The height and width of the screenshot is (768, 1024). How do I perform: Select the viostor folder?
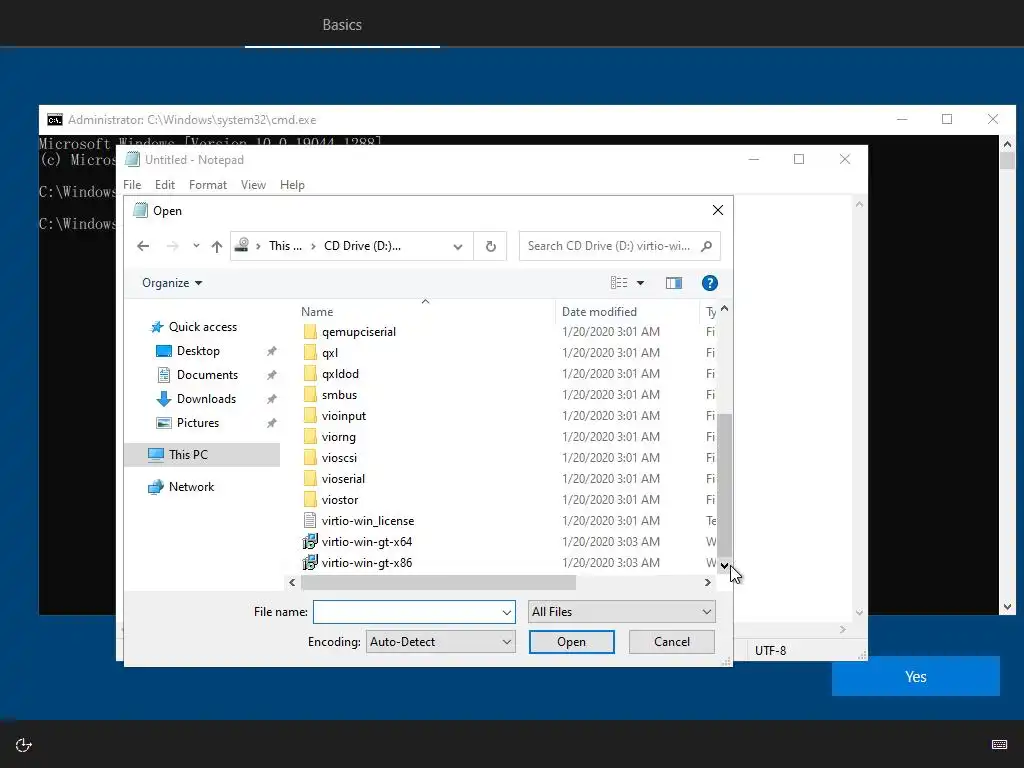[x=340, y=500]
